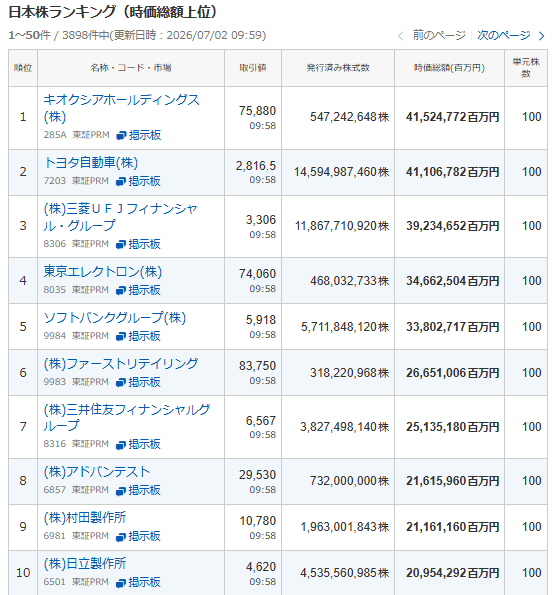555x595 pixels.
Task: Click market cap 41,524,772百万円
Action: [x=452, y=117]
